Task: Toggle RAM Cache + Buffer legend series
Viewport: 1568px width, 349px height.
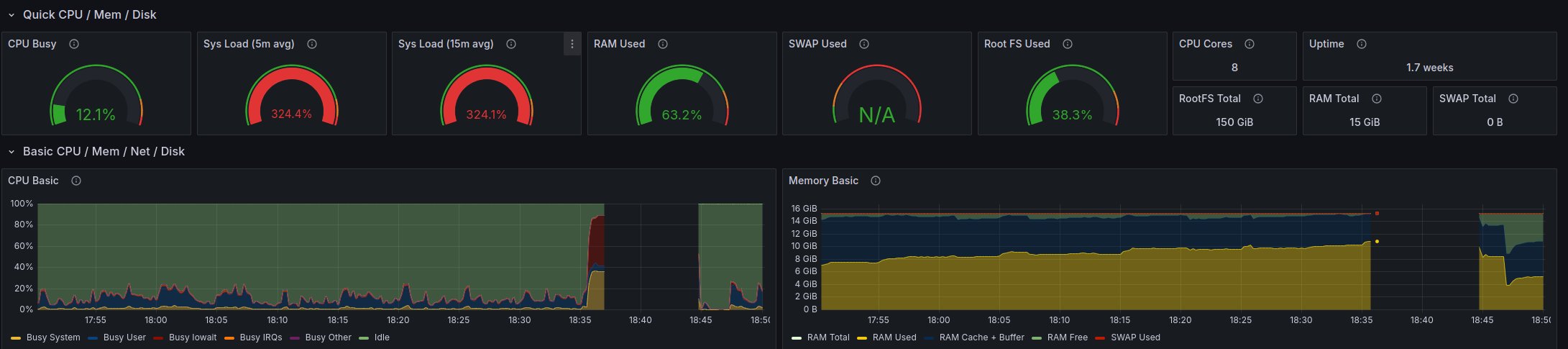Action: coord(981,337)
